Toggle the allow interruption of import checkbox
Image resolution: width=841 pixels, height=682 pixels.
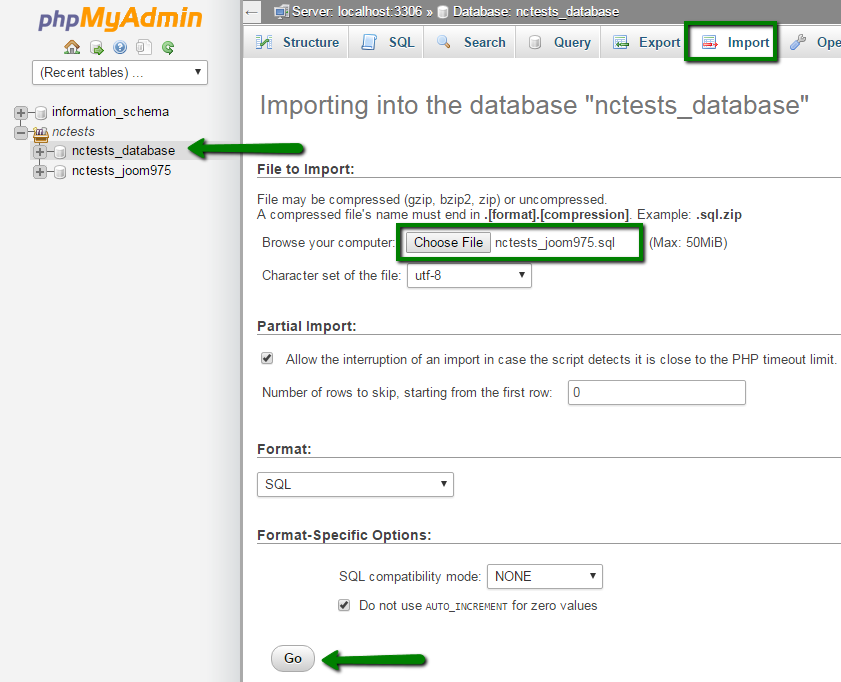(267, 358)
